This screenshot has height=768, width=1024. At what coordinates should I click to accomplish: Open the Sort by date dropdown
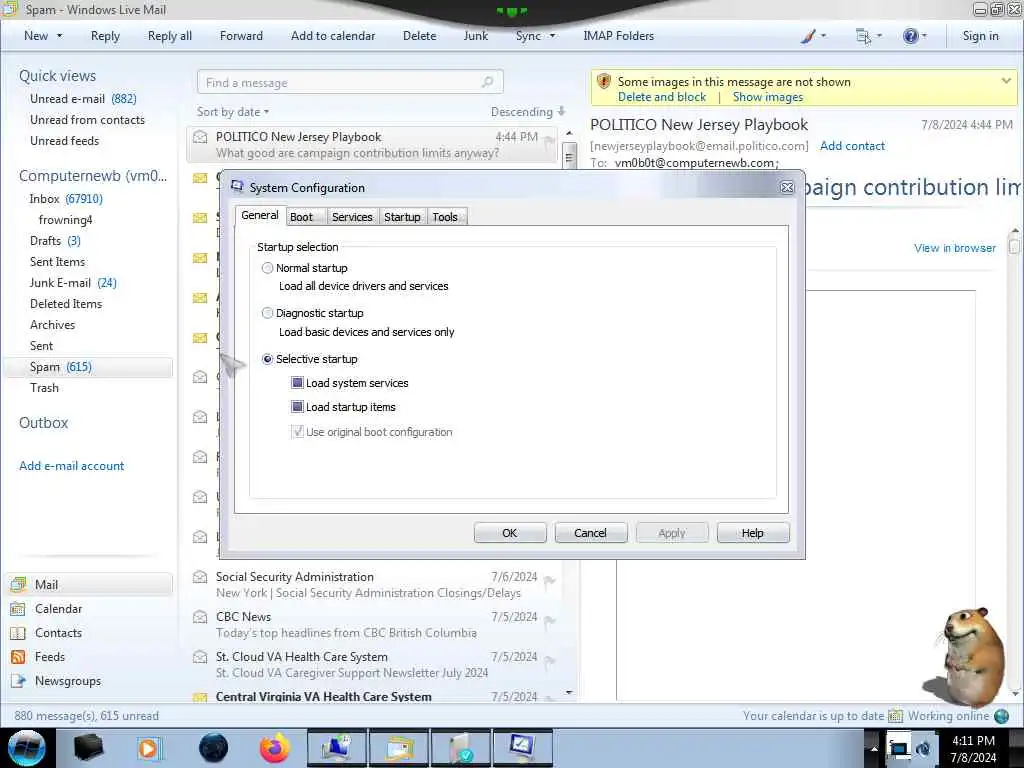point(233,112)
